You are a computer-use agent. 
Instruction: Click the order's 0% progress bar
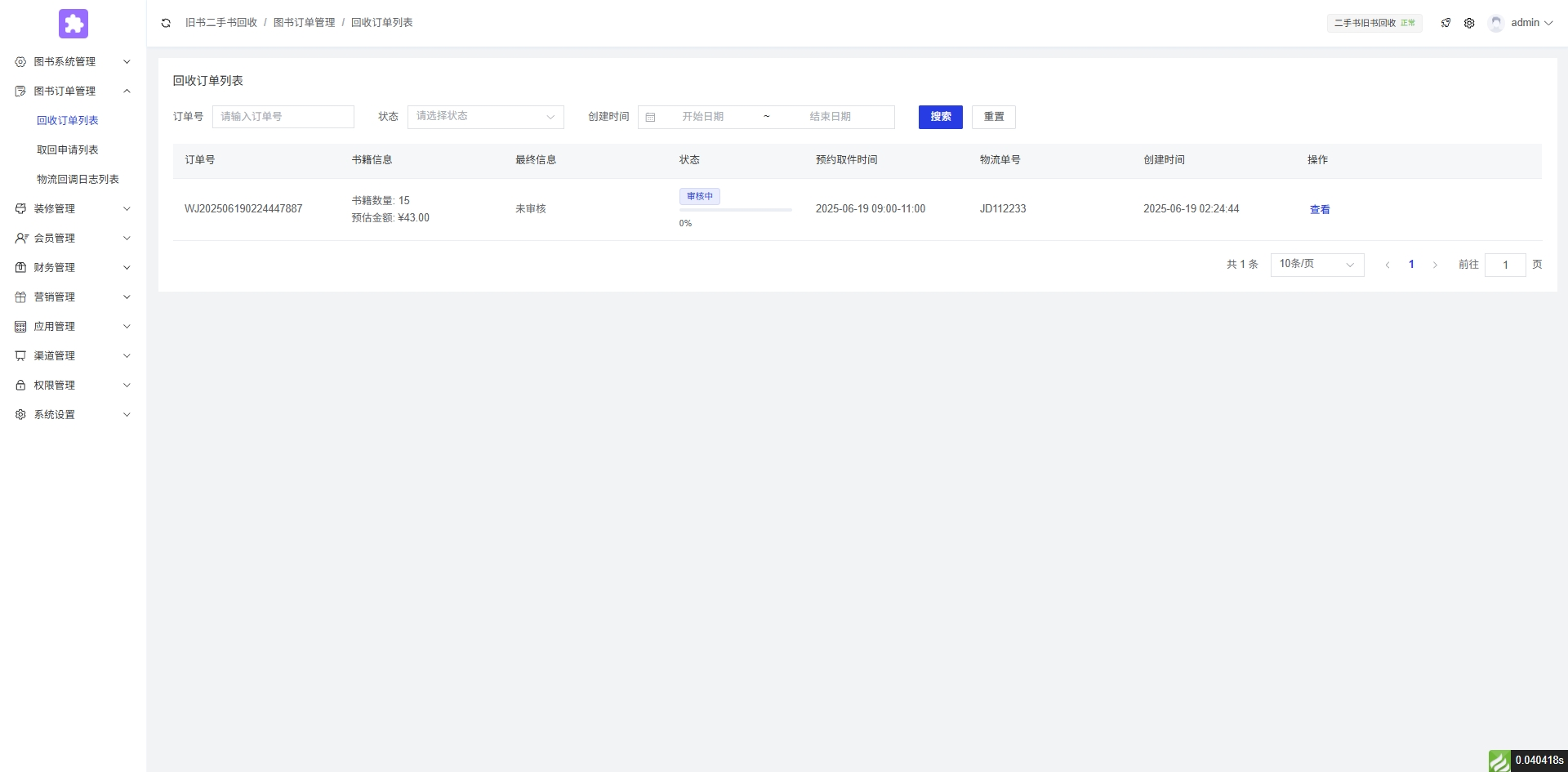pyautogui.click(x=735, y=210)
